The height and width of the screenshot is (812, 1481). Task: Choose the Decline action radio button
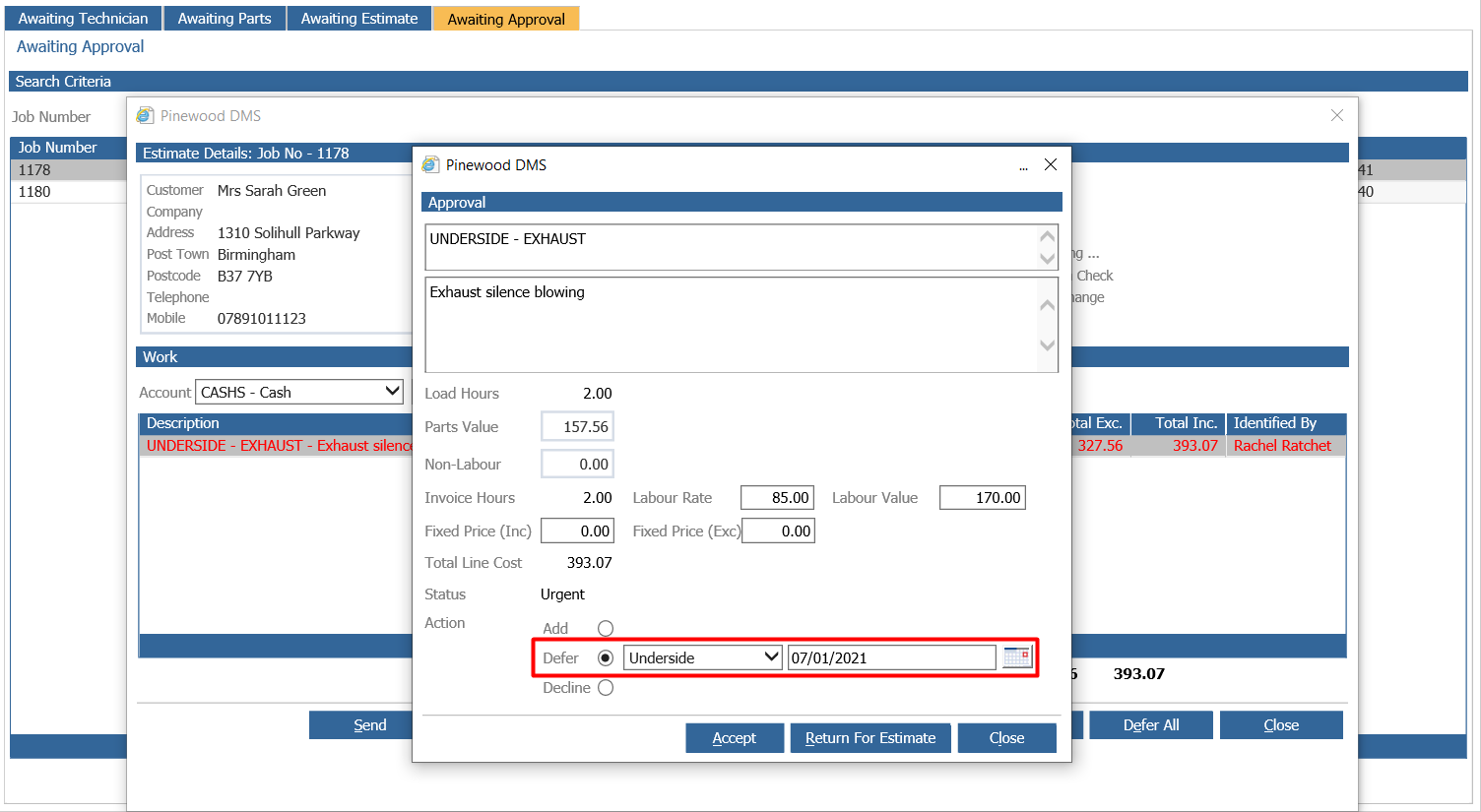606,688
